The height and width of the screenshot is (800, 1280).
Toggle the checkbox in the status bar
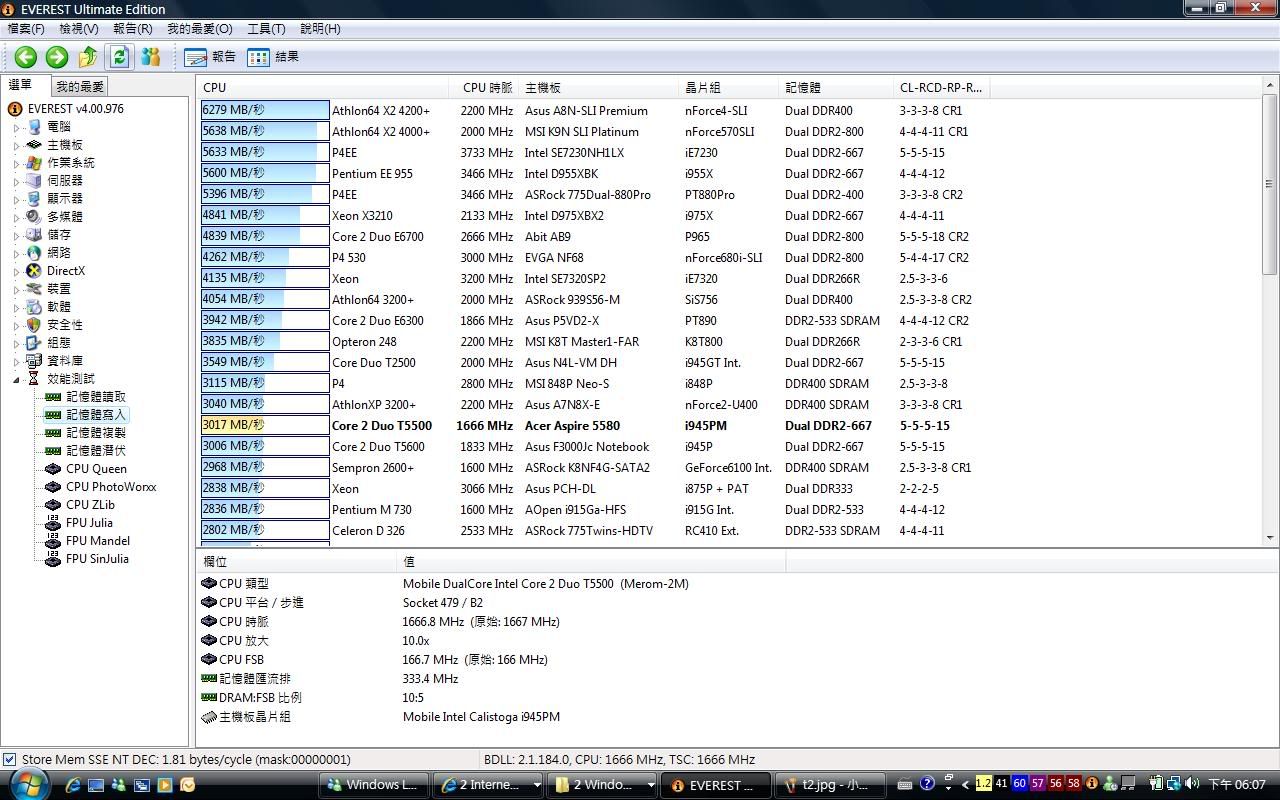point(10,760)
